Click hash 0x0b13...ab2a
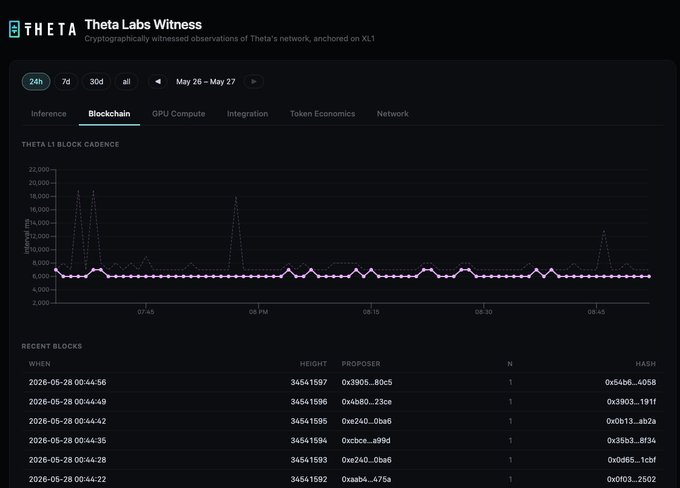The width and height of the screenshot is (680, 488). [x=631, y=421]
